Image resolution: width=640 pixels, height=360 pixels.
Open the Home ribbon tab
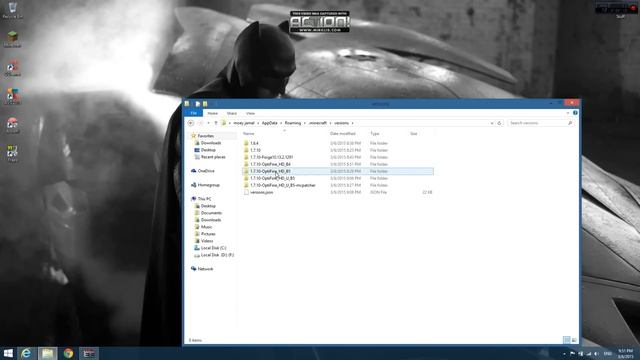click(x=212, y=113)
